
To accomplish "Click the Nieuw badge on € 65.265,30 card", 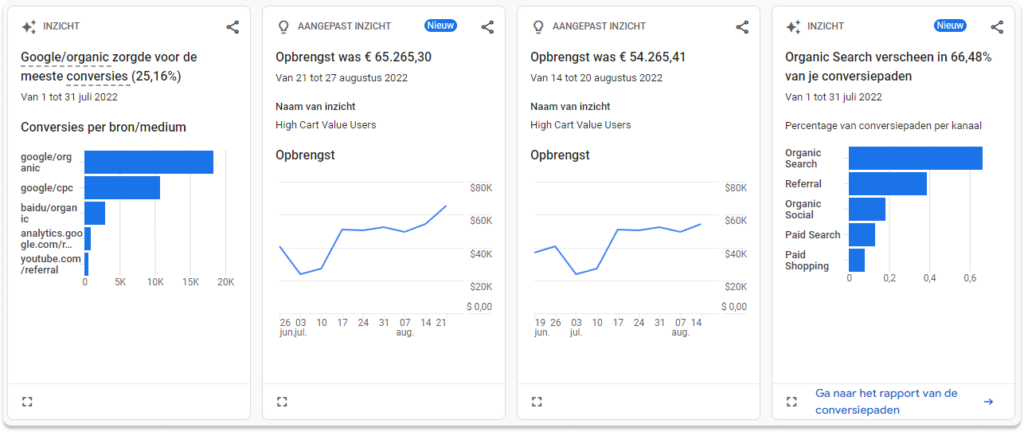I will pos(440,26).
